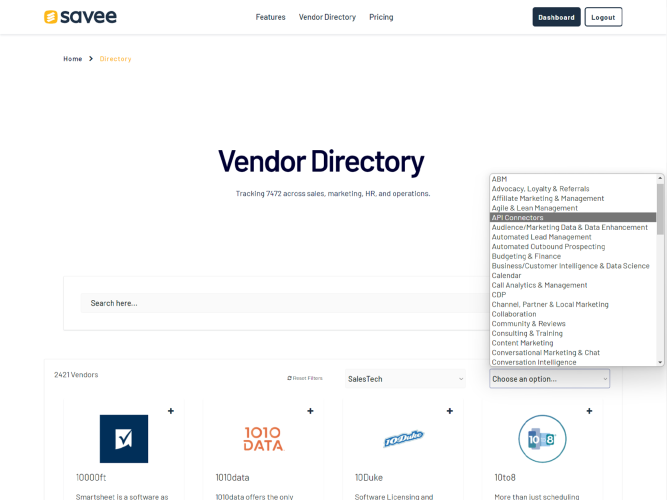This screenshot has height=500, width=667.
Task: Go to the Dashboard
Action: click(556, 17)
